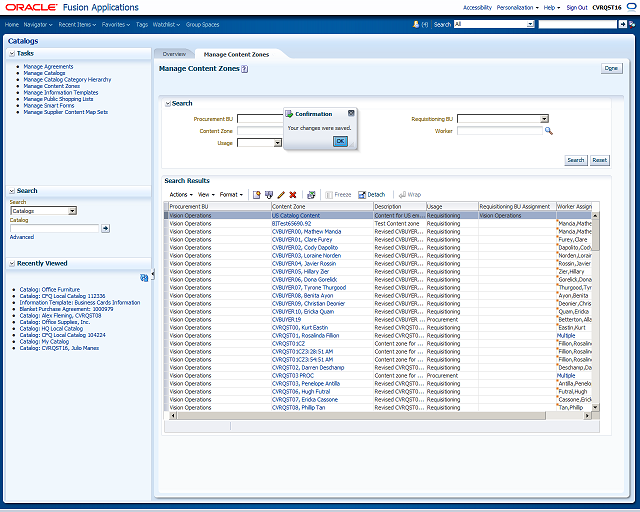Click the global search text field
640x512 pixels.
coord(577,24)
